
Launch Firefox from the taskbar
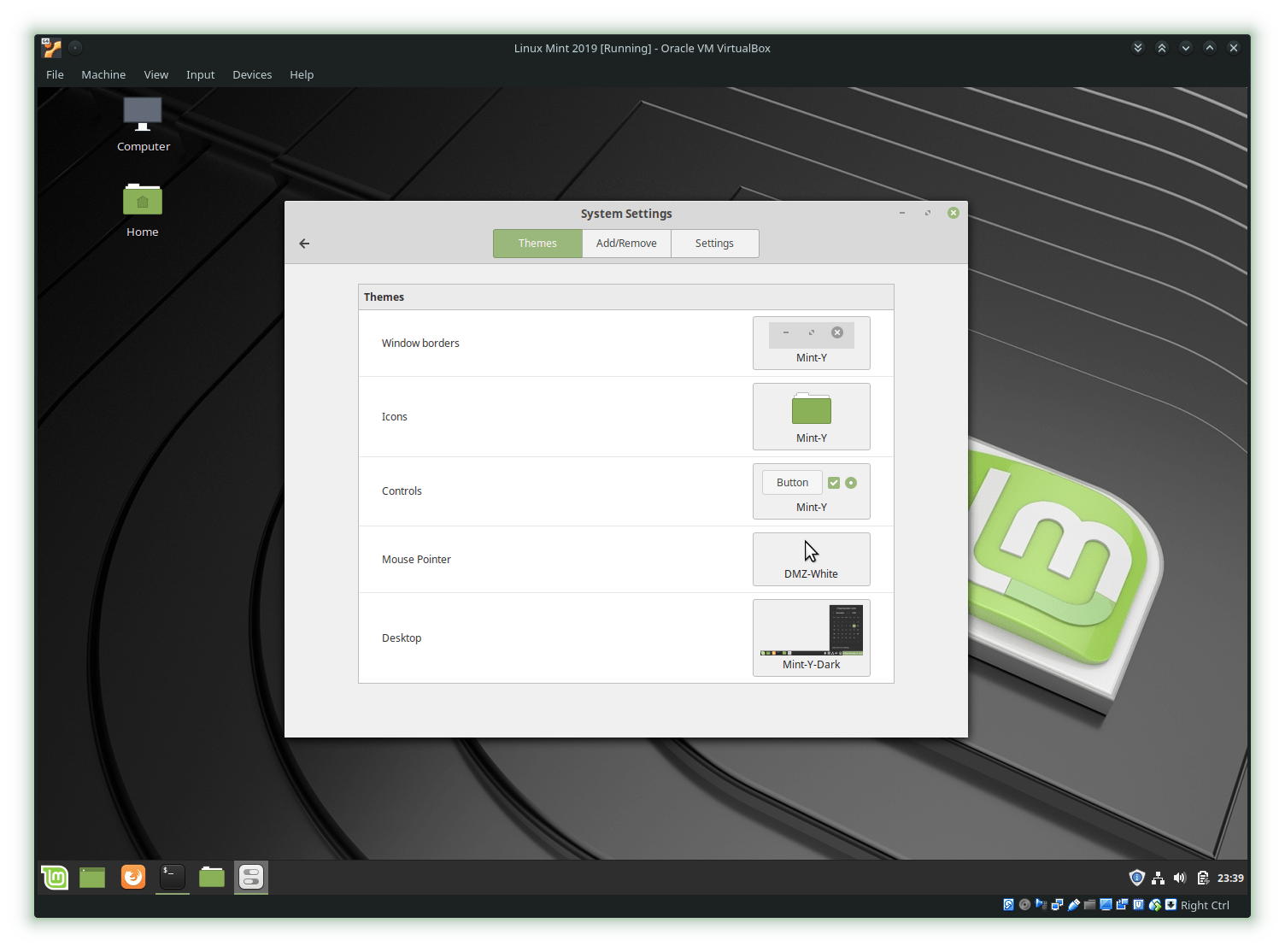(x=132, y=877)
